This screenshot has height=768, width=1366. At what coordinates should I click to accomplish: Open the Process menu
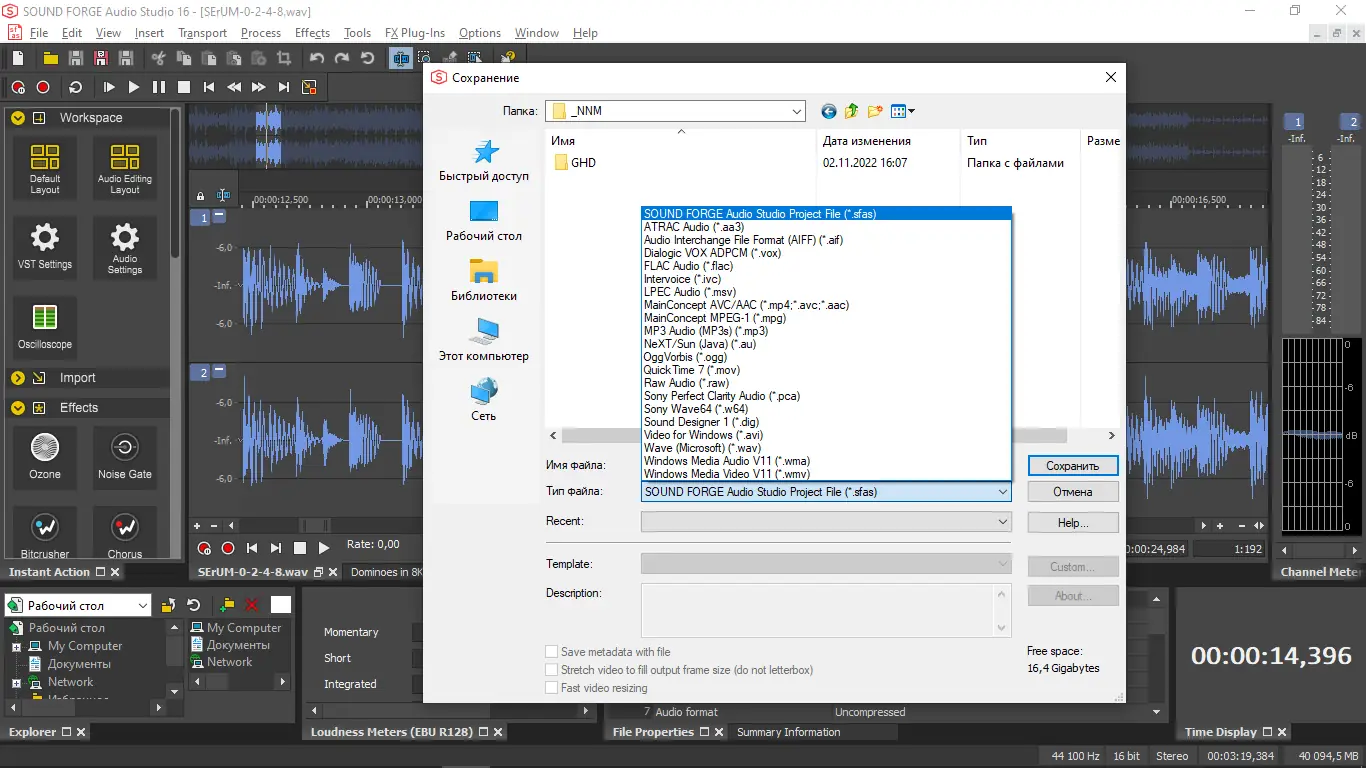click(261, 33)
